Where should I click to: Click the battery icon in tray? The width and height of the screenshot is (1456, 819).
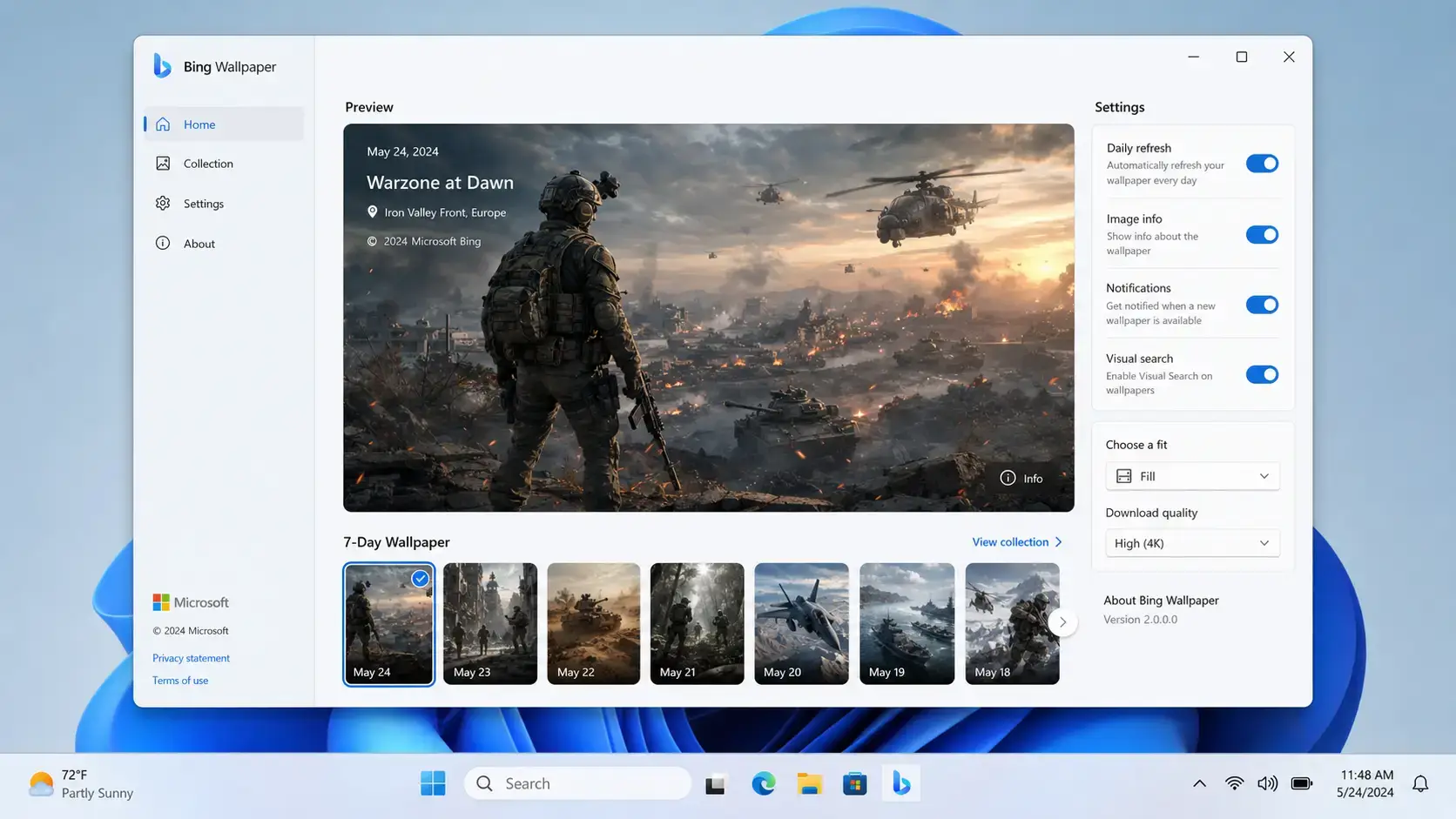click(1302, 783)
